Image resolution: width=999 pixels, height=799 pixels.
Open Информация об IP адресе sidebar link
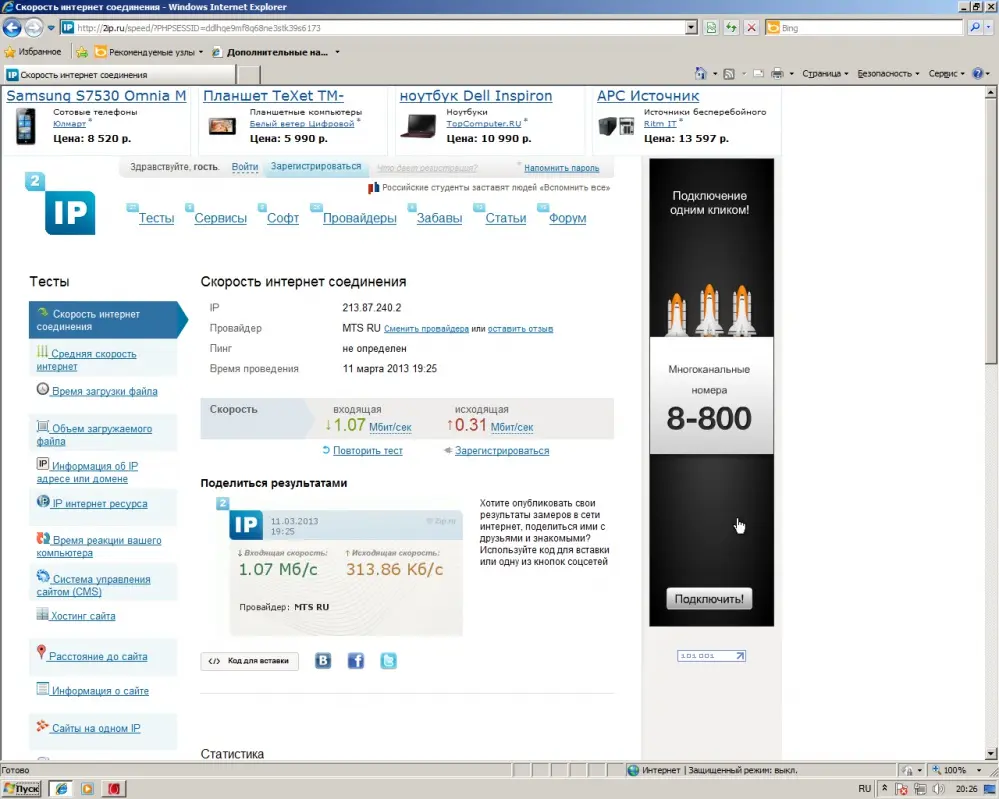[87, 472]
